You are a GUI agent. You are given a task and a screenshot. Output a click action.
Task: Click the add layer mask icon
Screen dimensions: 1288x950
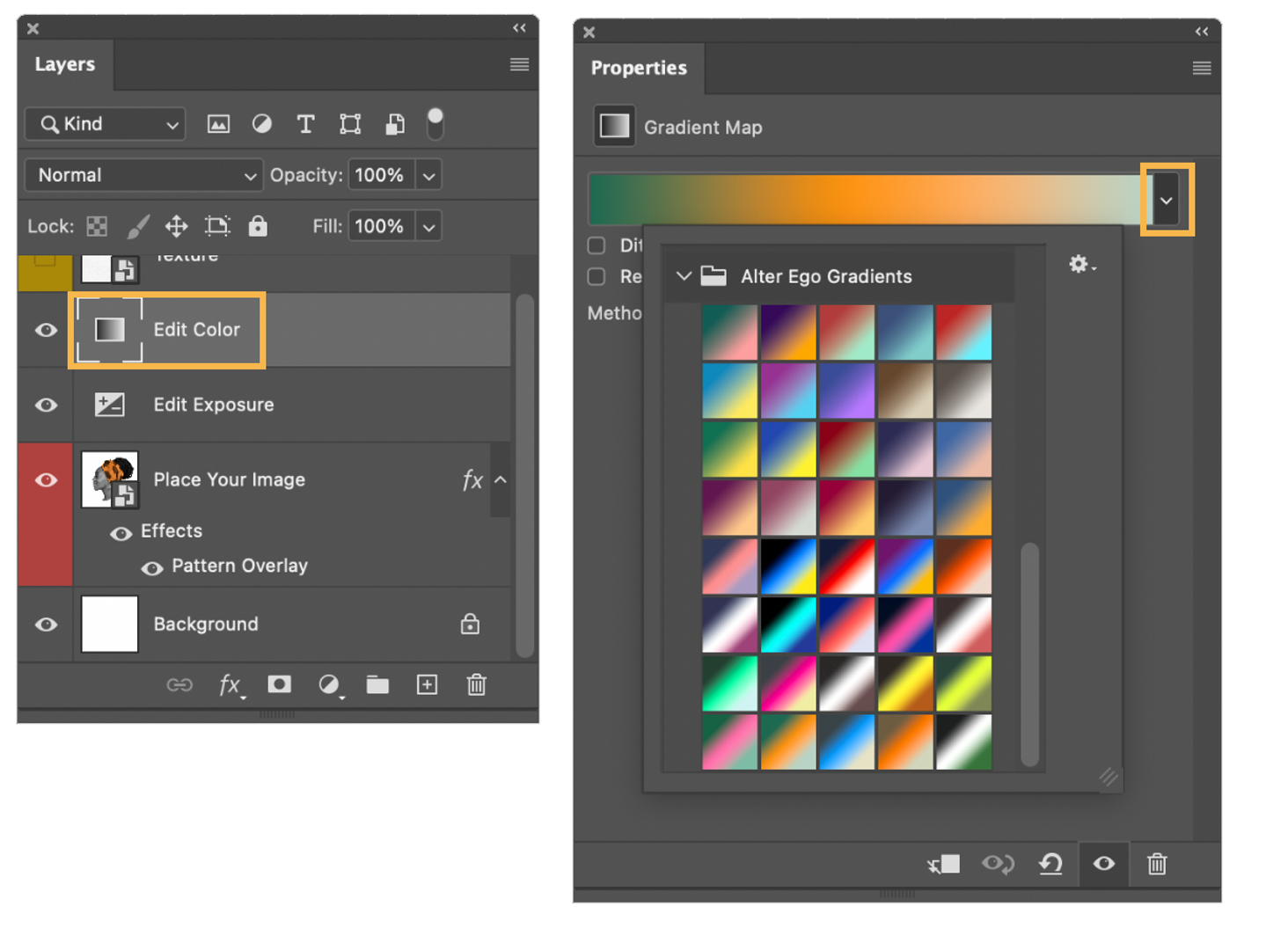[x=280, y=684]
